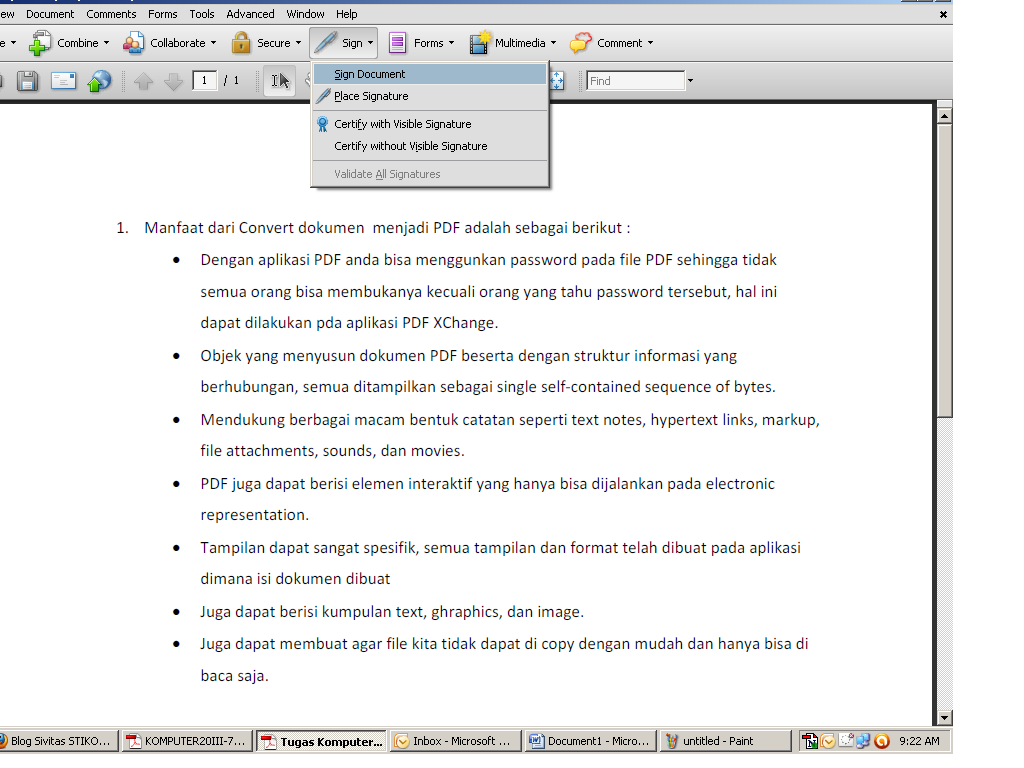The width and height of the screenshot is (1024, 768).
Task: Click the Email attachment icon
Action: point(62,80)
